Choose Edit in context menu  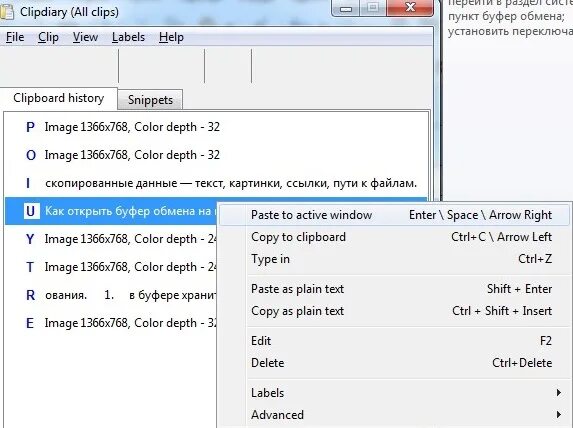(394, 341)
